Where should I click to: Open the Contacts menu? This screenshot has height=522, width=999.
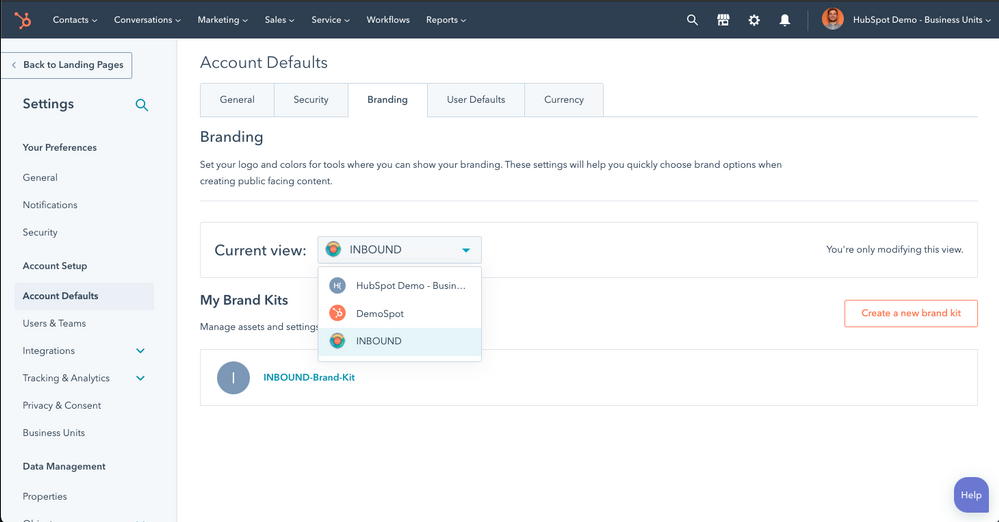point(75,20)
